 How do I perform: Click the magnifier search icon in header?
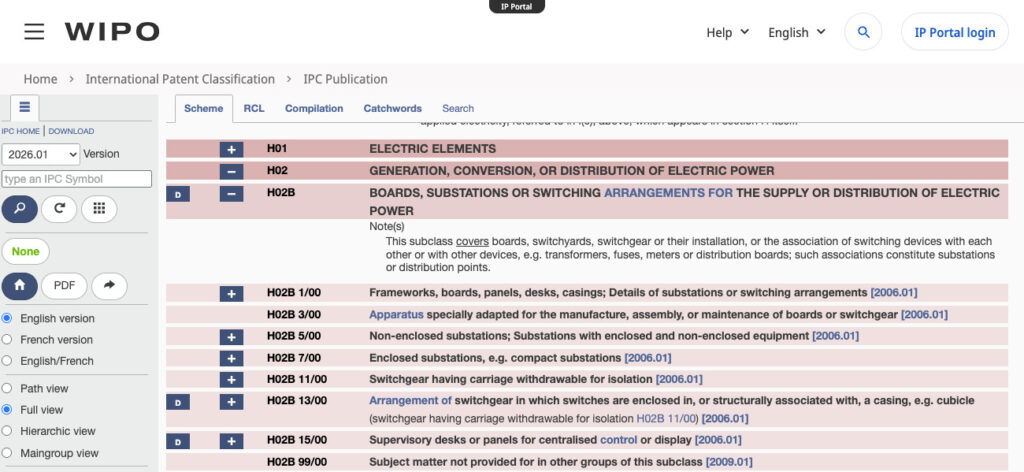coord(863,32)
